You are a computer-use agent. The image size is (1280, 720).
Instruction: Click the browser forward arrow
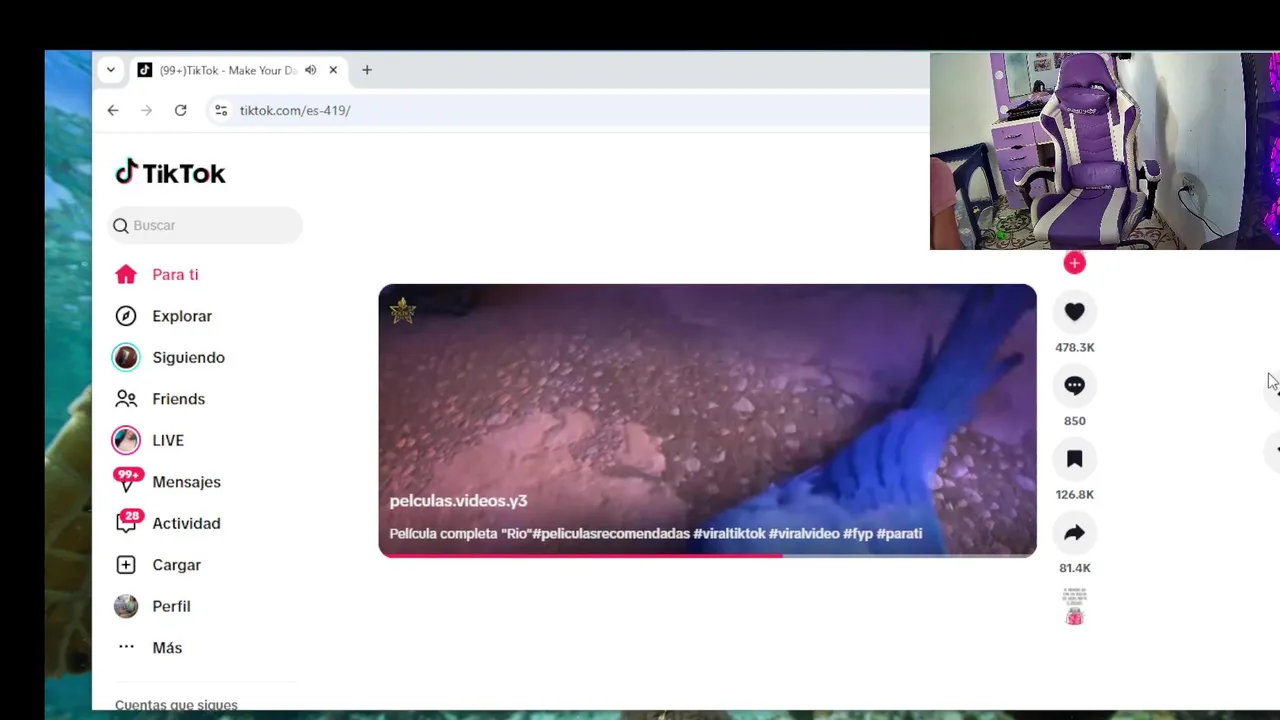click(147, 111)
